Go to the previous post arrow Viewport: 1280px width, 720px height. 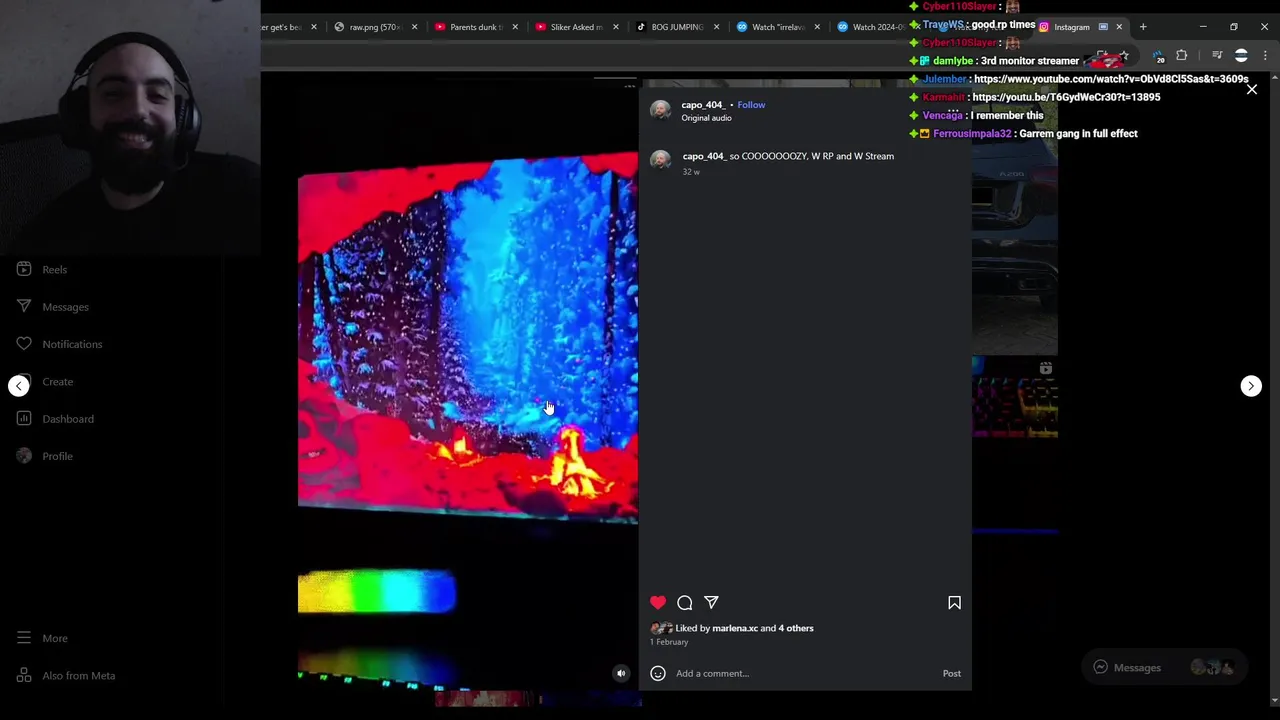pos(19,386)
